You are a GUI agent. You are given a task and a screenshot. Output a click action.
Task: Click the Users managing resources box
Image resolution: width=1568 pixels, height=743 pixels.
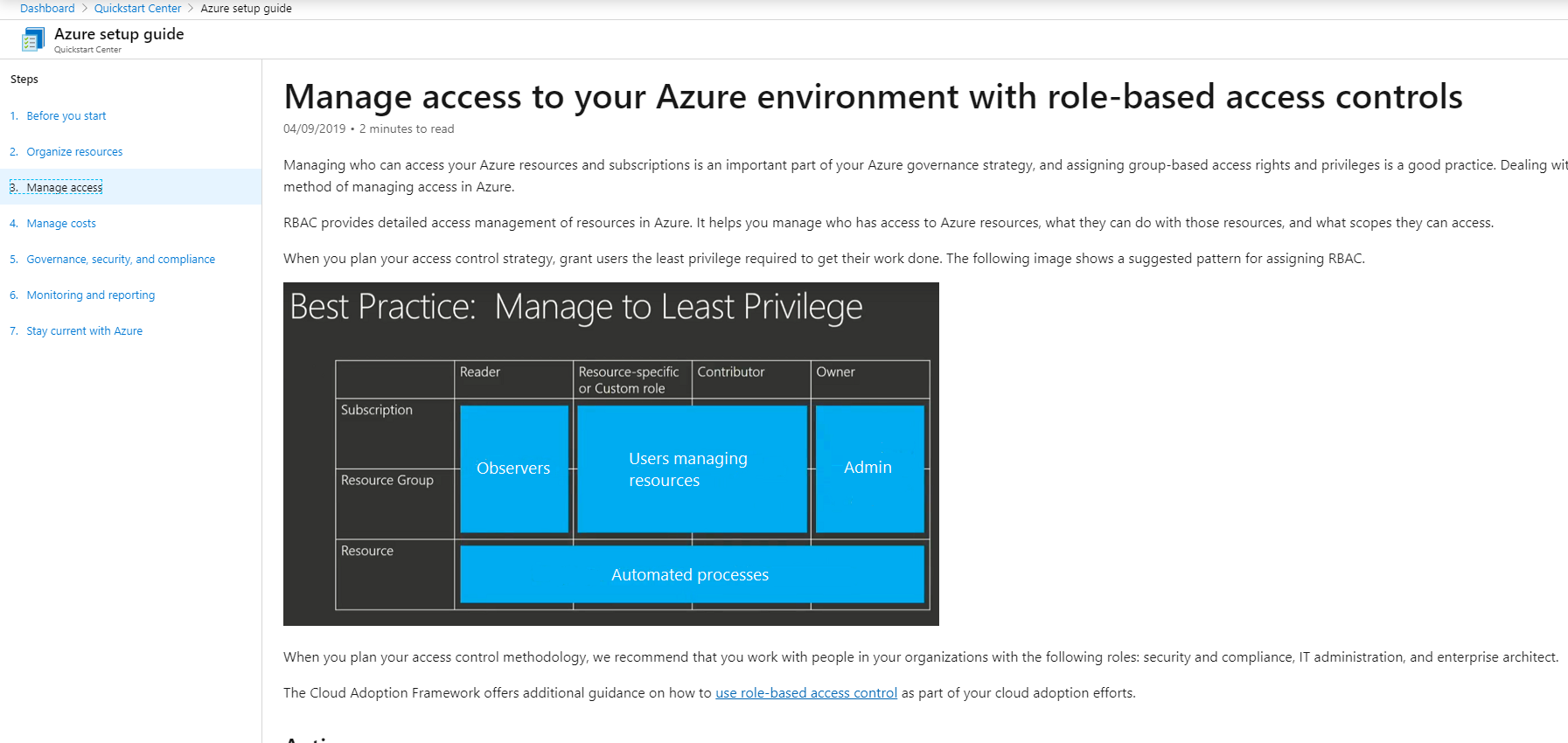point(692,469)
